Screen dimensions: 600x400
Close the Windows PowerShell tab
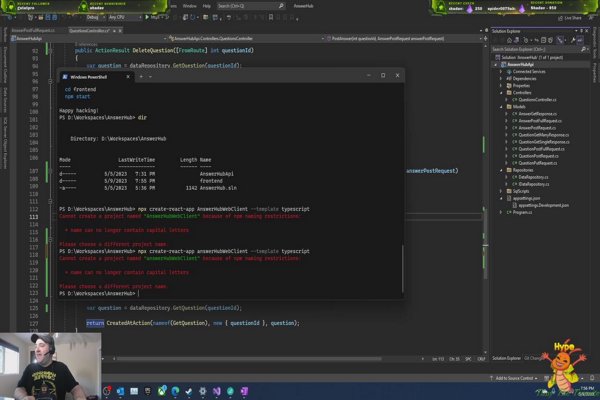click(x=128, y=77)
